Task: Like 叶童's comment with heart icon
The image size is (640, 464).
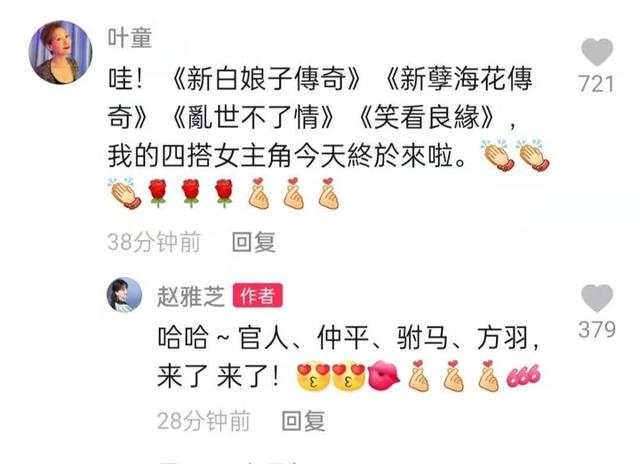Action: [597, 52]
